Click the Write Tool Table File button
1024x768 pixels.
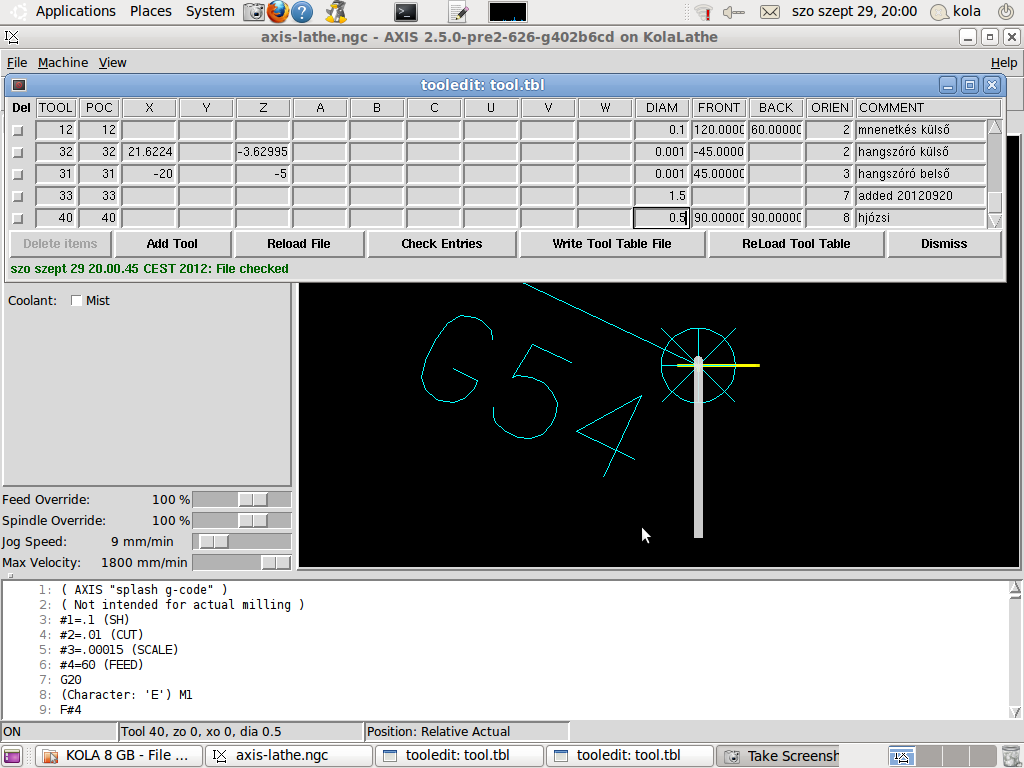tap(612, 244)
